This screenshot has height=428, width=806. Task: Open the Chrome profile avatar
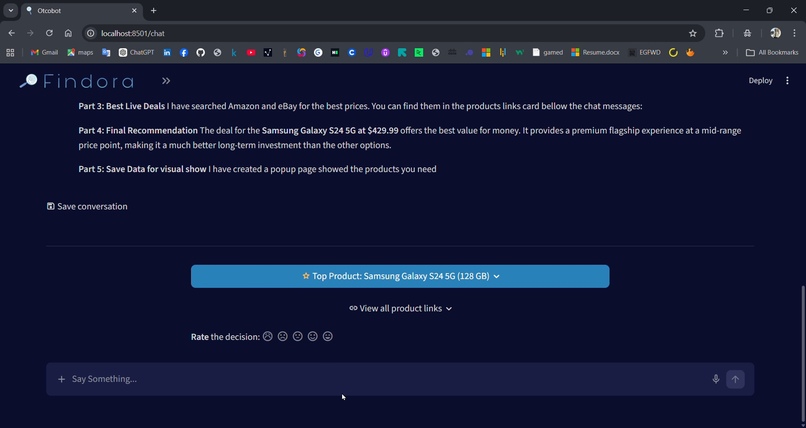pyautogui.click(x=775, y=33)
